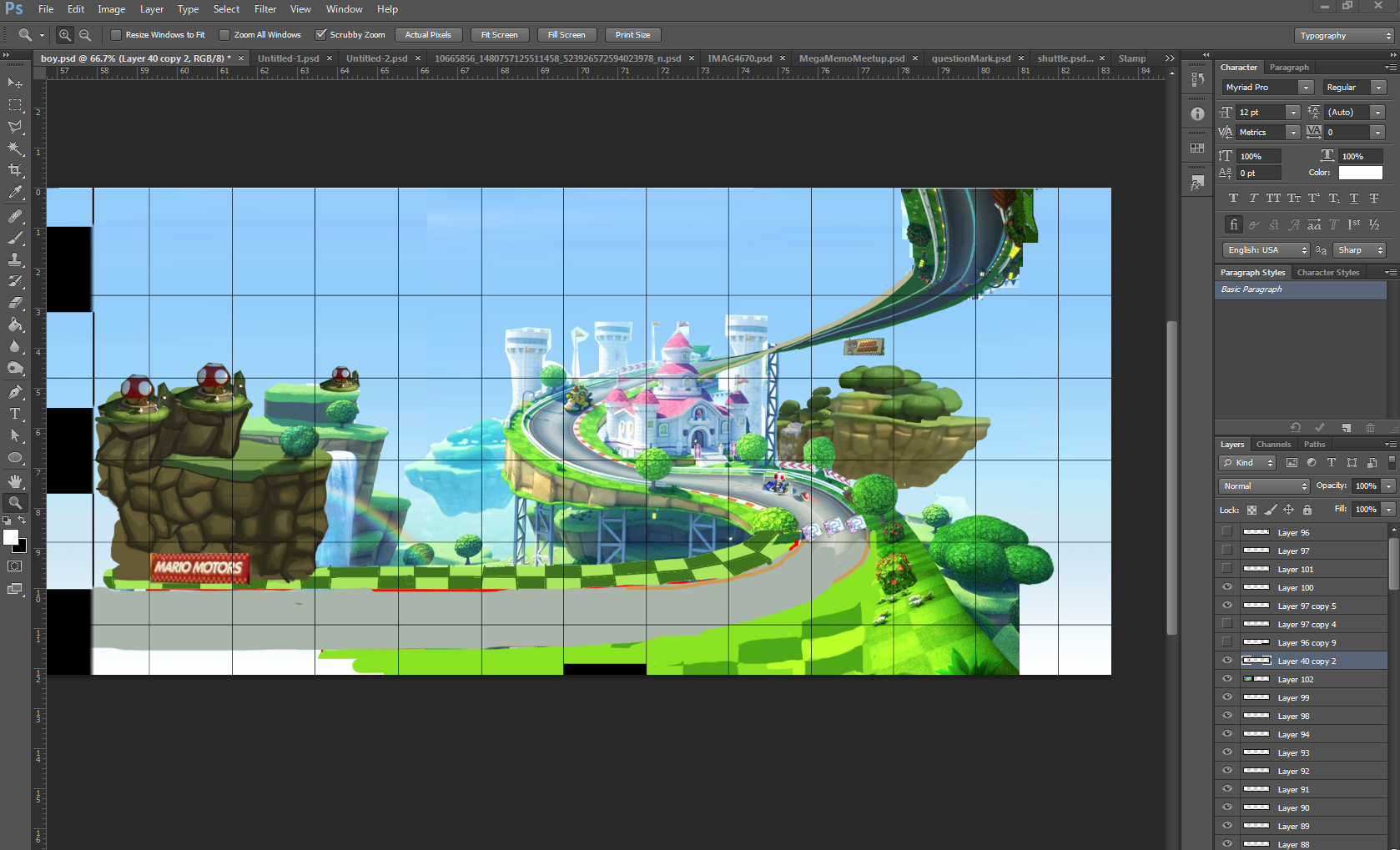Select the Eraser tool

(15, 303)
